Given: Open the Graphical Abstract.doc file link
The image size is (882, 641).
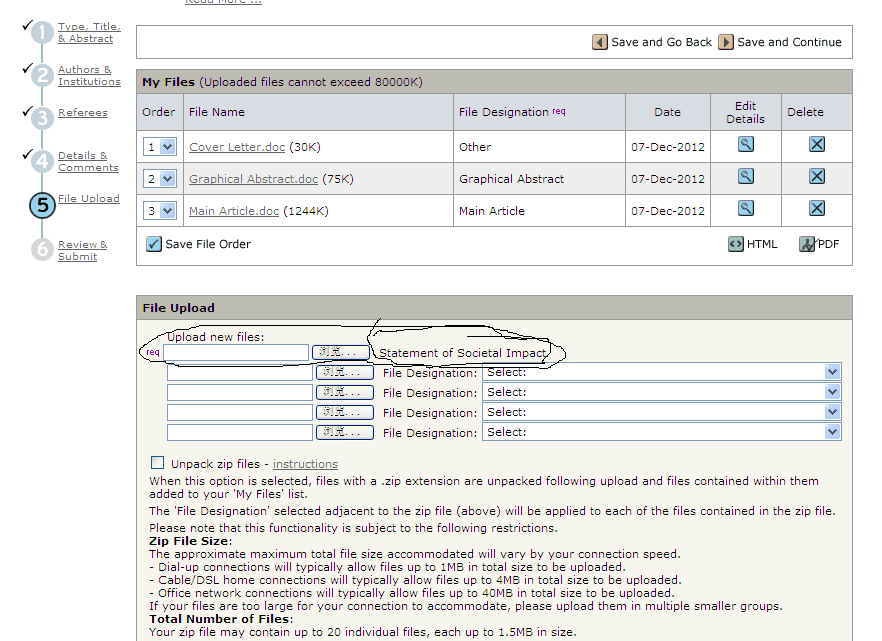Looking at the screenshot, I should coord(253,179).
